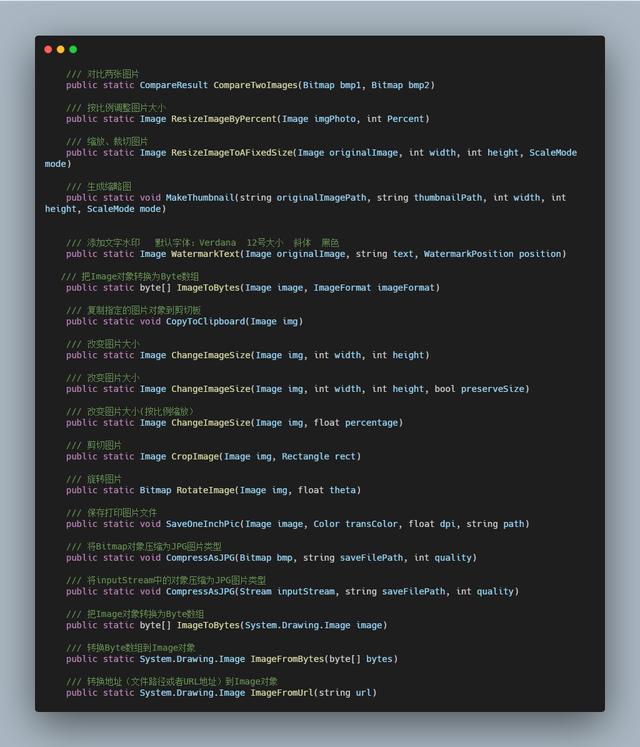Click the comment mentioning Verdana font

[x=203, y=243]
